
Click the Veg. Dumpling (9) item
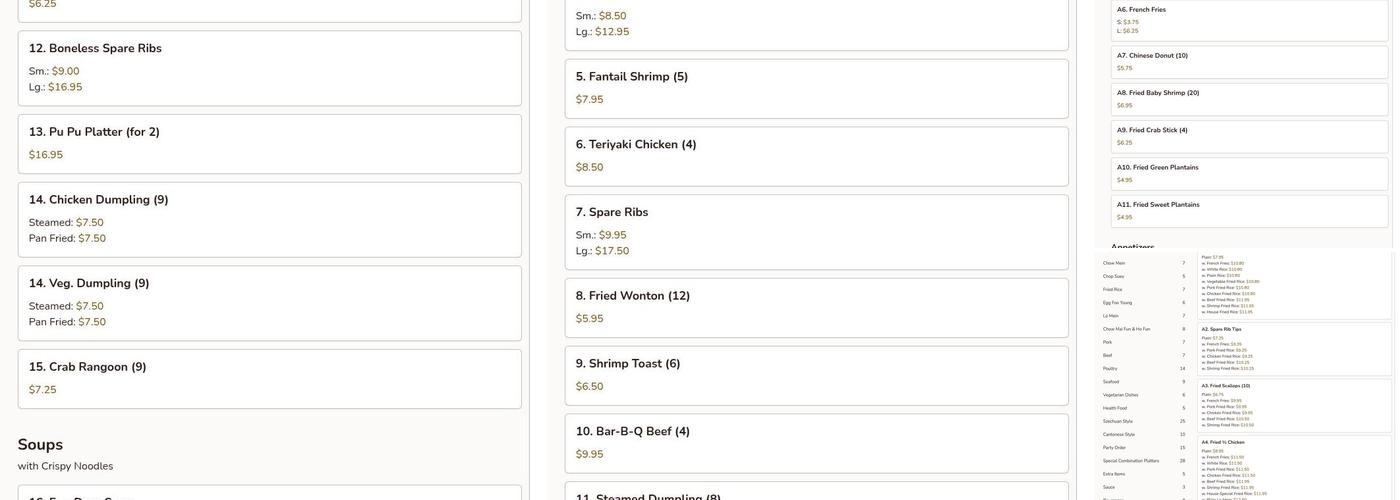pos(269,303)
